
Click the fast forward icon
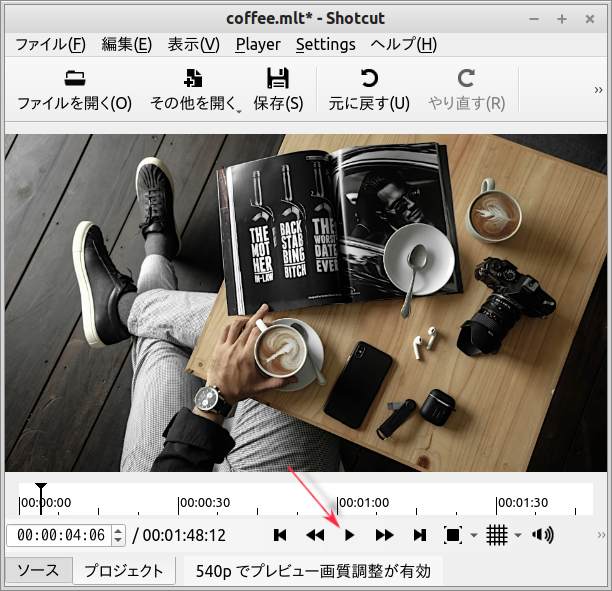(x=384, y=535)
